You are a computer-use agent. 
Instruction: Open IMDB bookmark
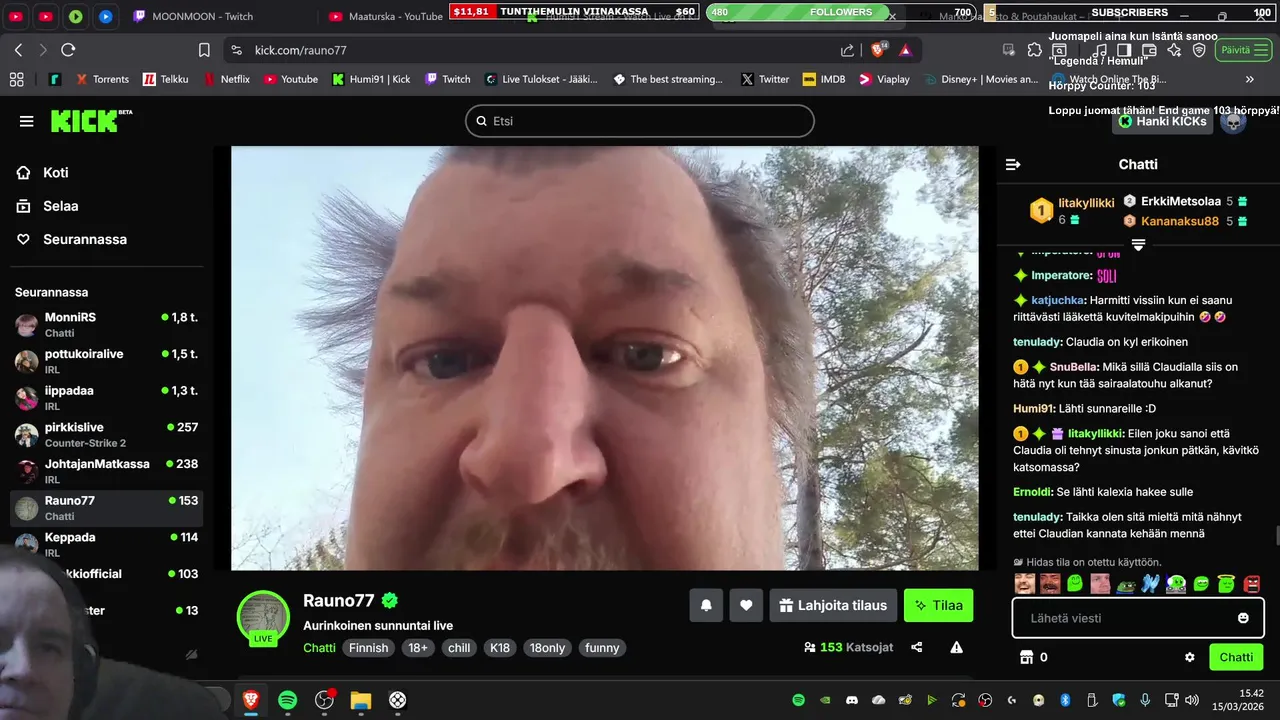pyautogui.click(x=824, y=79)
